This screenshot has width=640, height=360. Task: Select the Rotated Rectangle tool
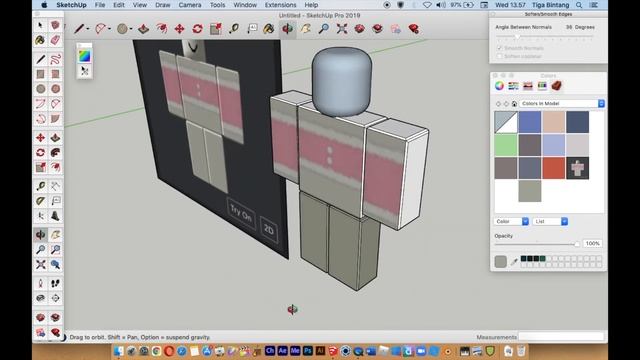point(56,74)
